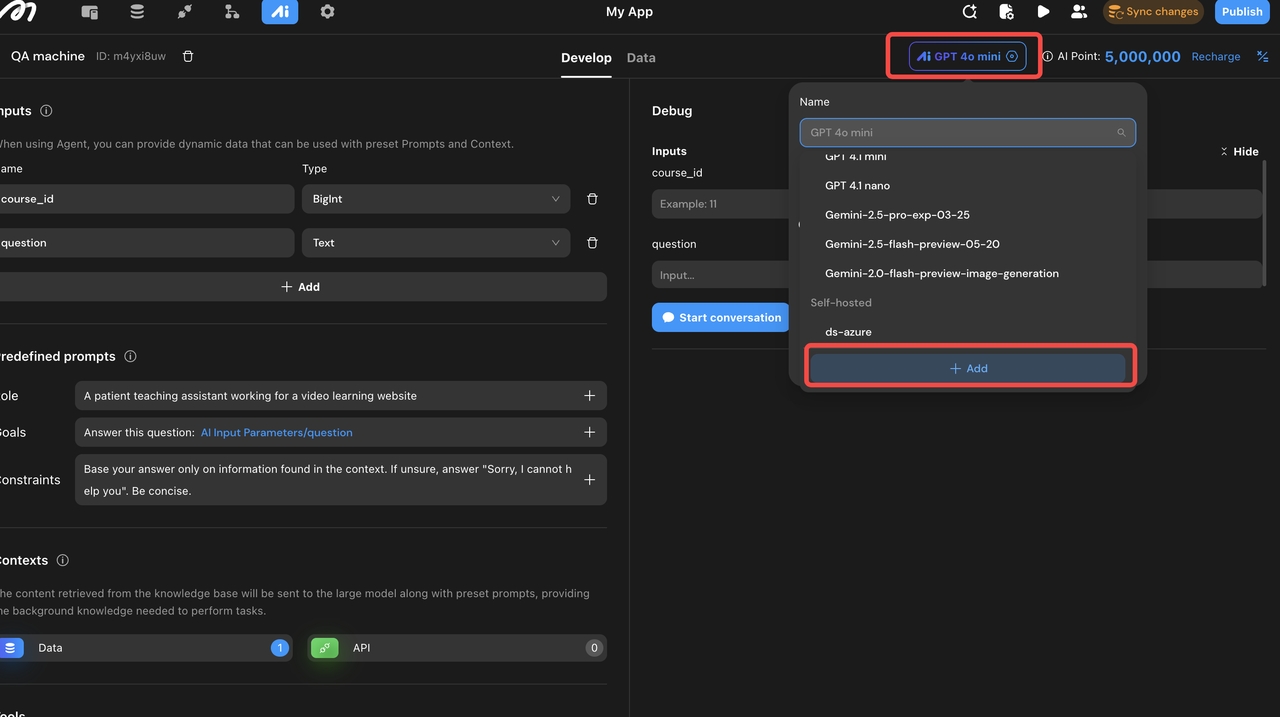Click the API plug connector icon
The height and width of the screenshot is (717, 1280).
click(x=184, y=12)
